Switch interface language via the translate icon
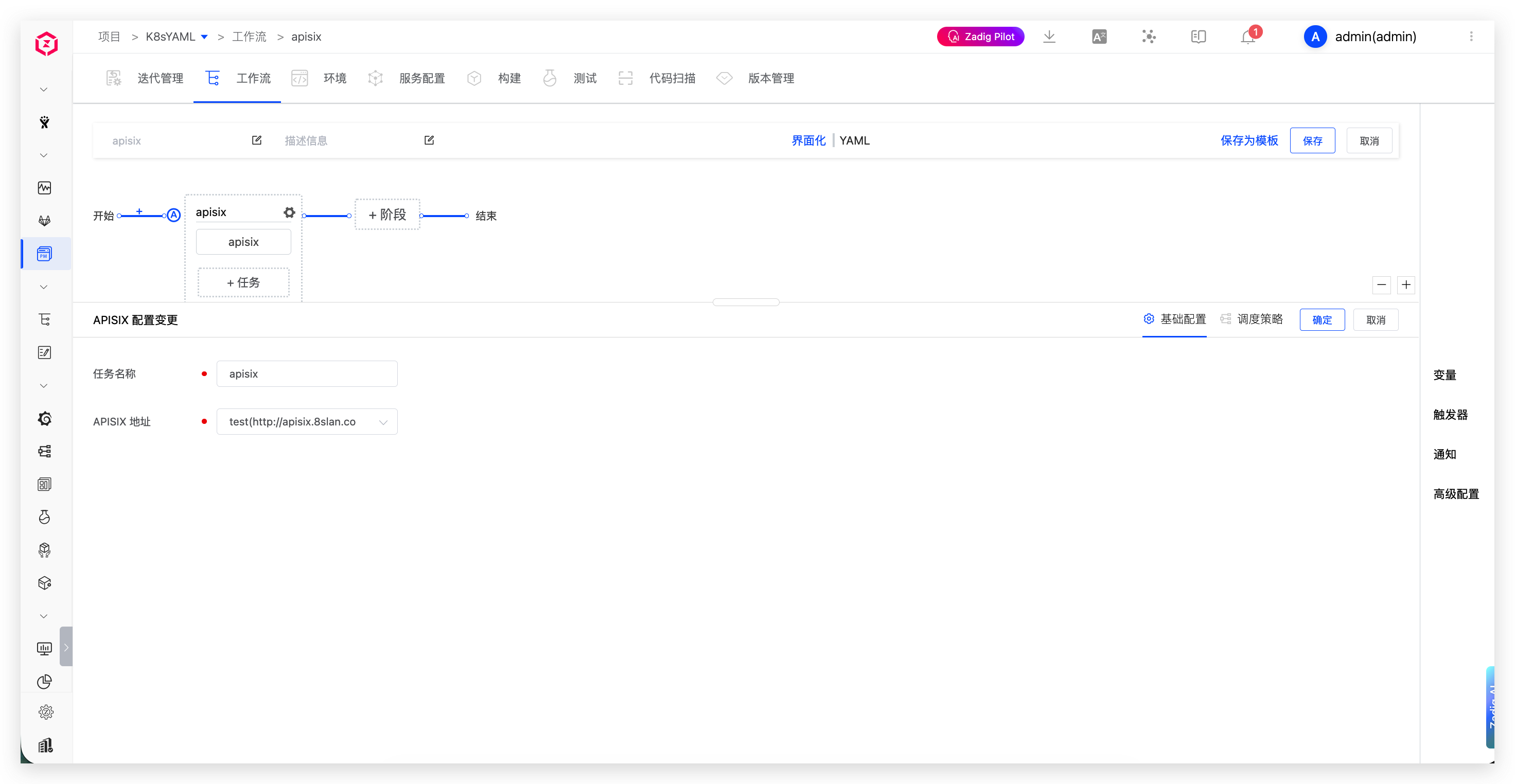The width and height of the screenshot is (1515, 784). point(1099,36)
